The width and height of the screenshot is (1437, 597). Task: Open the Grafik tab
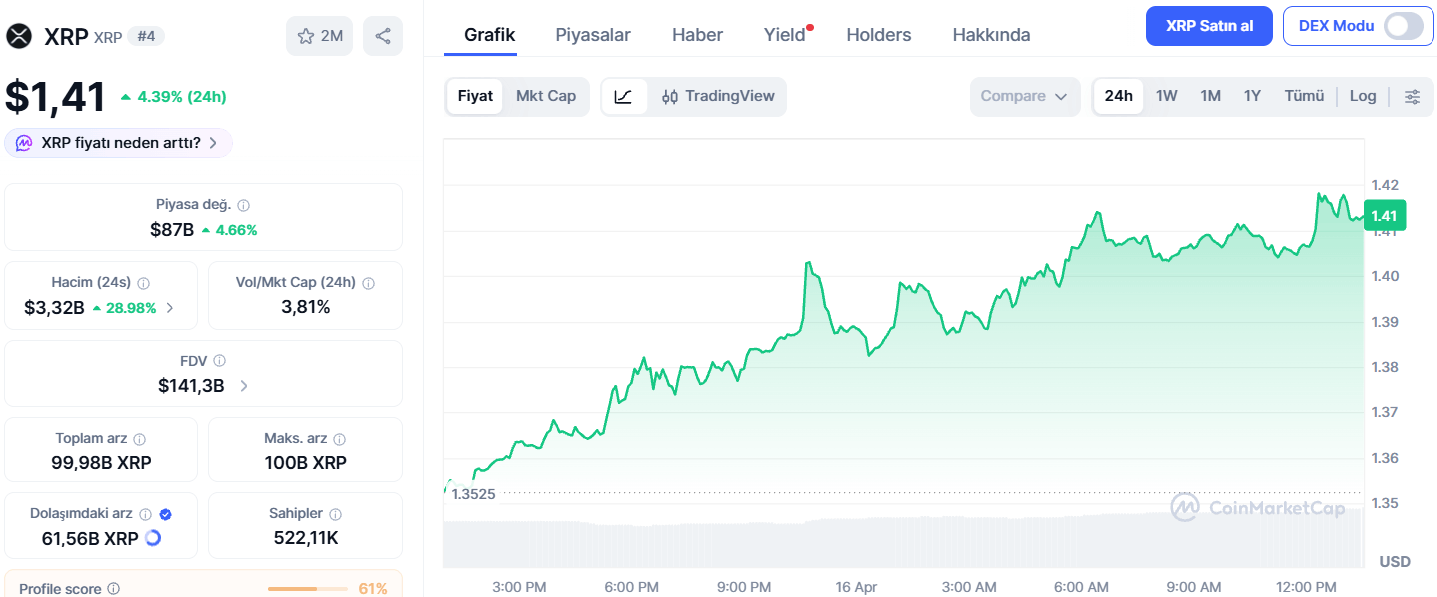pyautogui.click(x=490, y=35)
